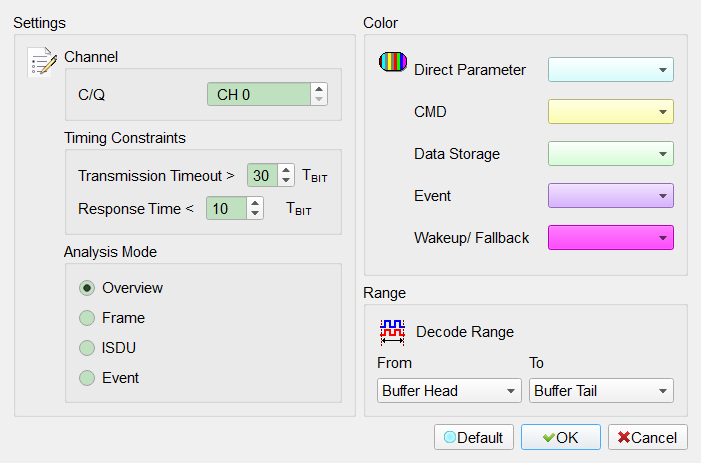This screenshot has height=463, width=701.
Task: Increase the Response Time value
Action: click(x=255, y=203)
